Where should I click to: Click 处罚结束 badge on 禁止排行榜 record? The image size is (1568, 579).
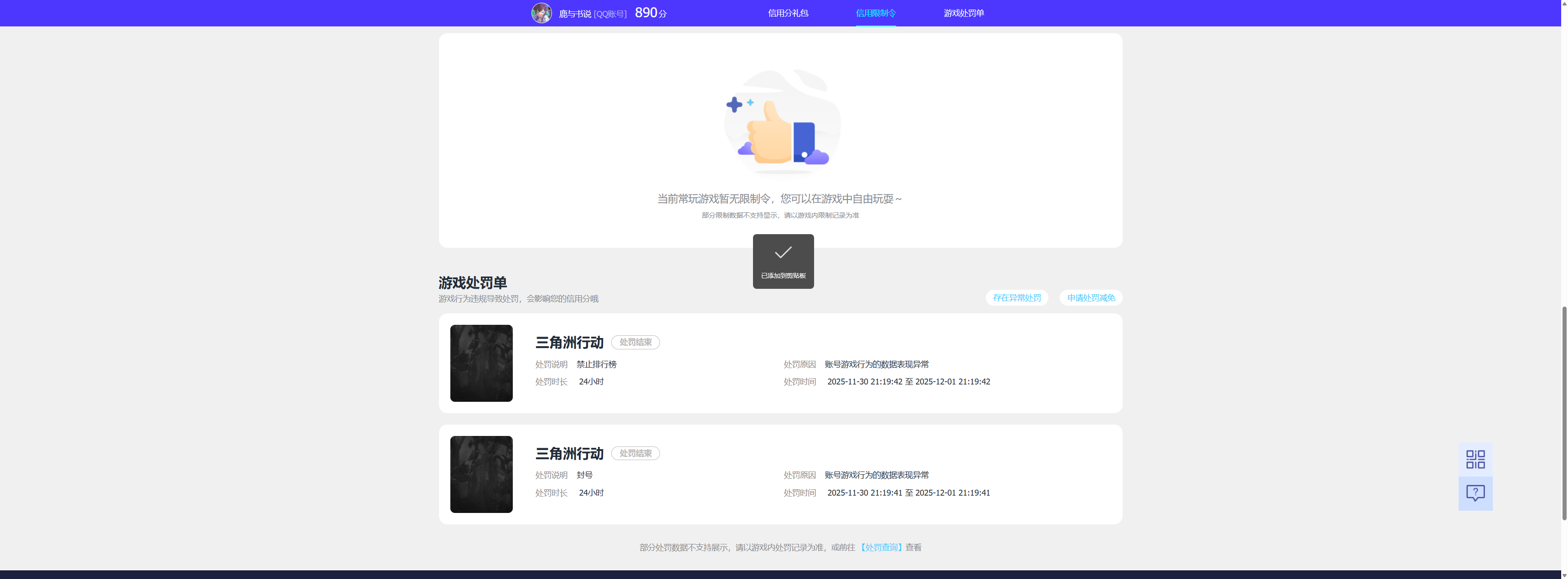tap(635, 343)
